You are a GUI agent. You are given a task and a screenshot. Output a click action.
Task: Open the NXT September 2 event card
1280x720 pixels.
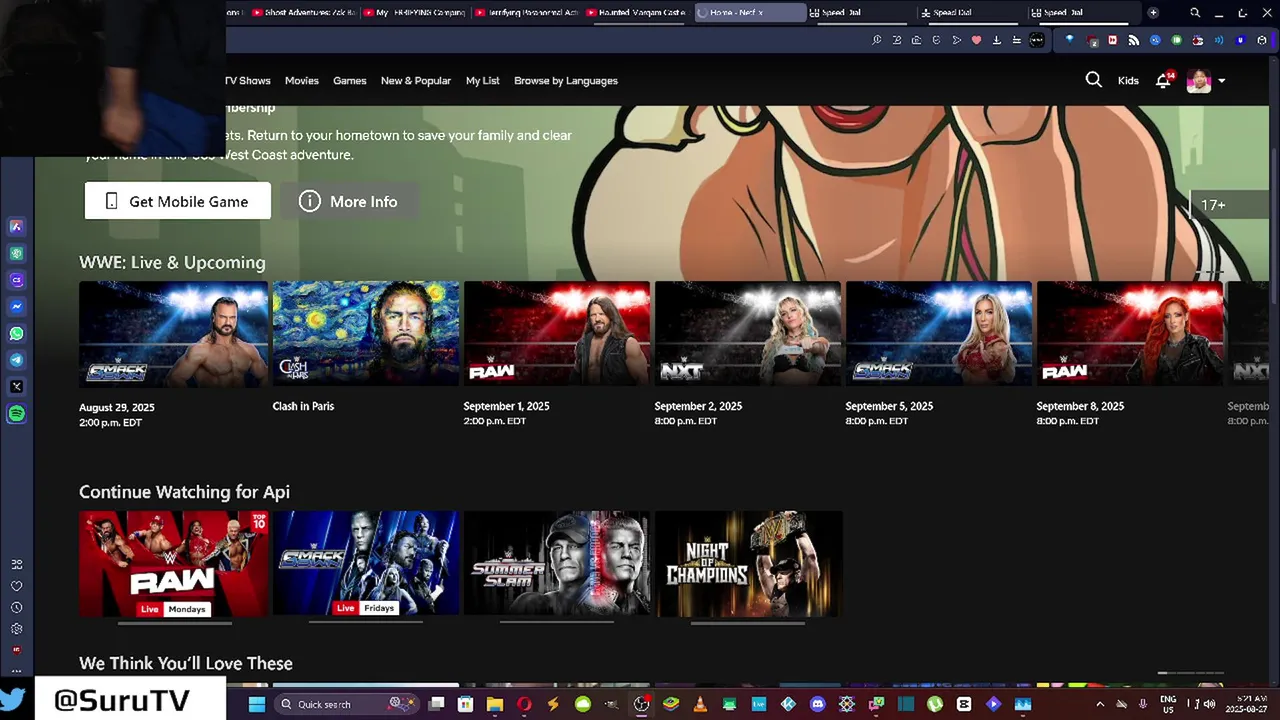point(747,333)
